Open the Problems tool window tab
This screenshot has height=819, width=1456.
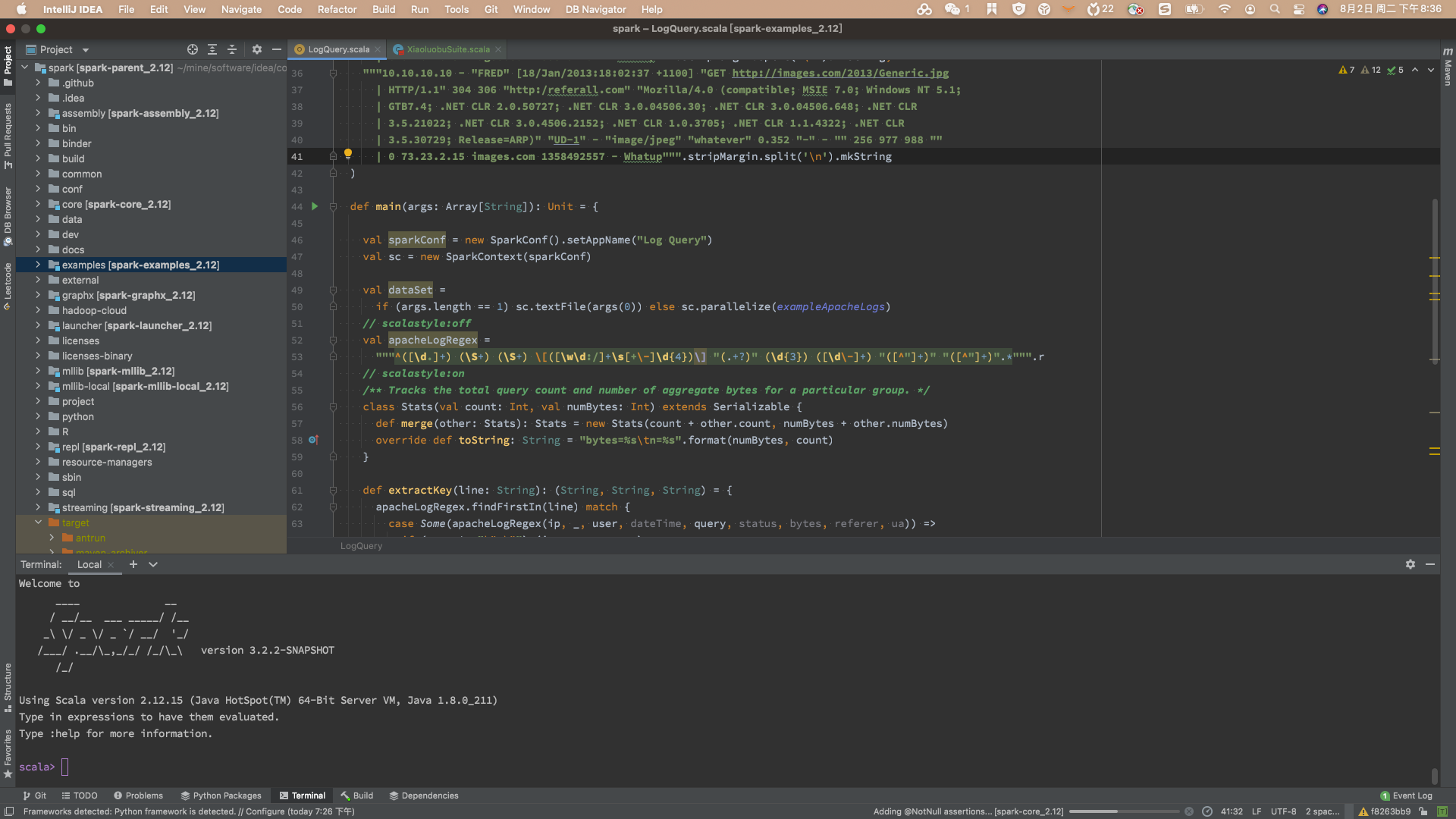click(138, 795)
